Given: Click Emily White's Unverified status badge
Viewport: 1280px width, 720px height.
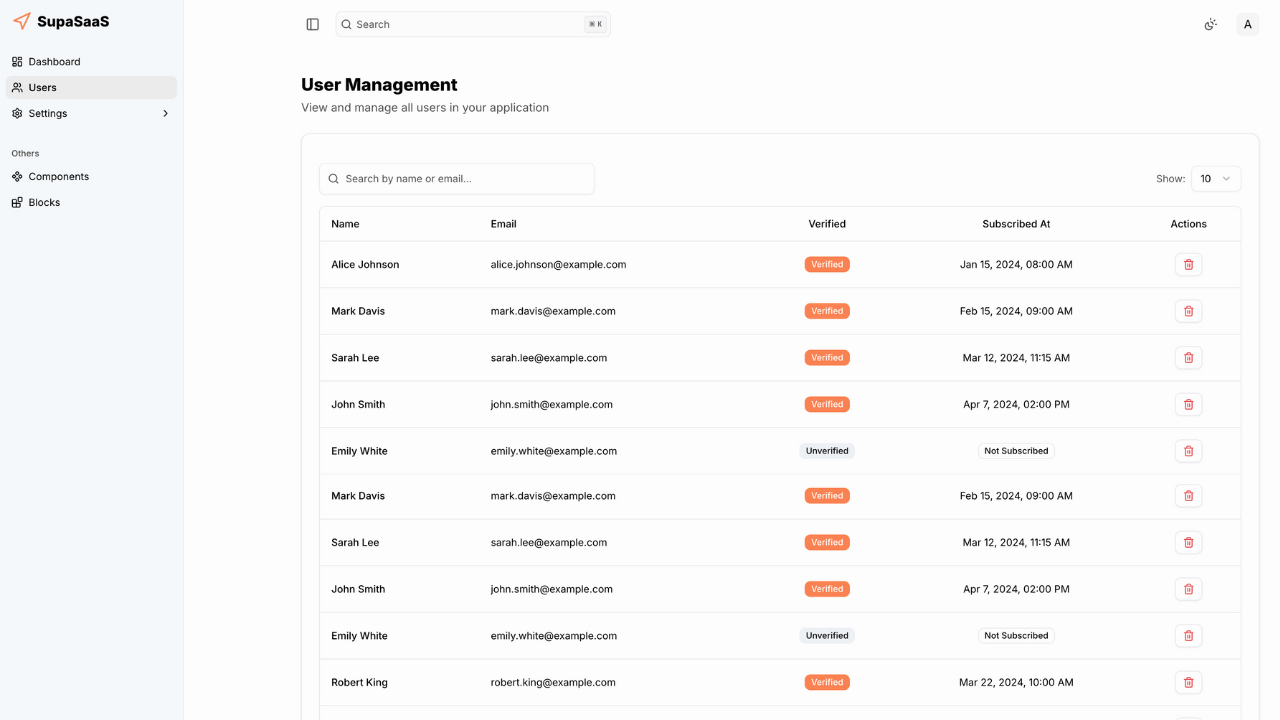Looking at the screenshot, I should pos(827,451).
